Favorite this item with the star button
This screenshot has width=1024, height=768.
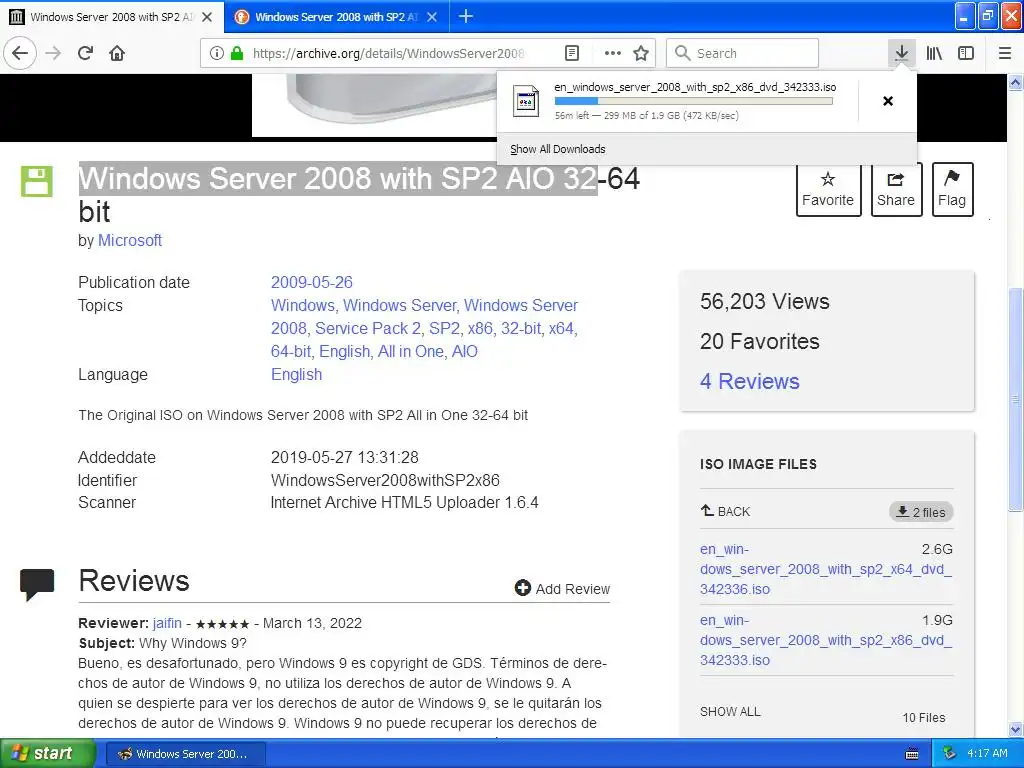(x=827, y=189)
